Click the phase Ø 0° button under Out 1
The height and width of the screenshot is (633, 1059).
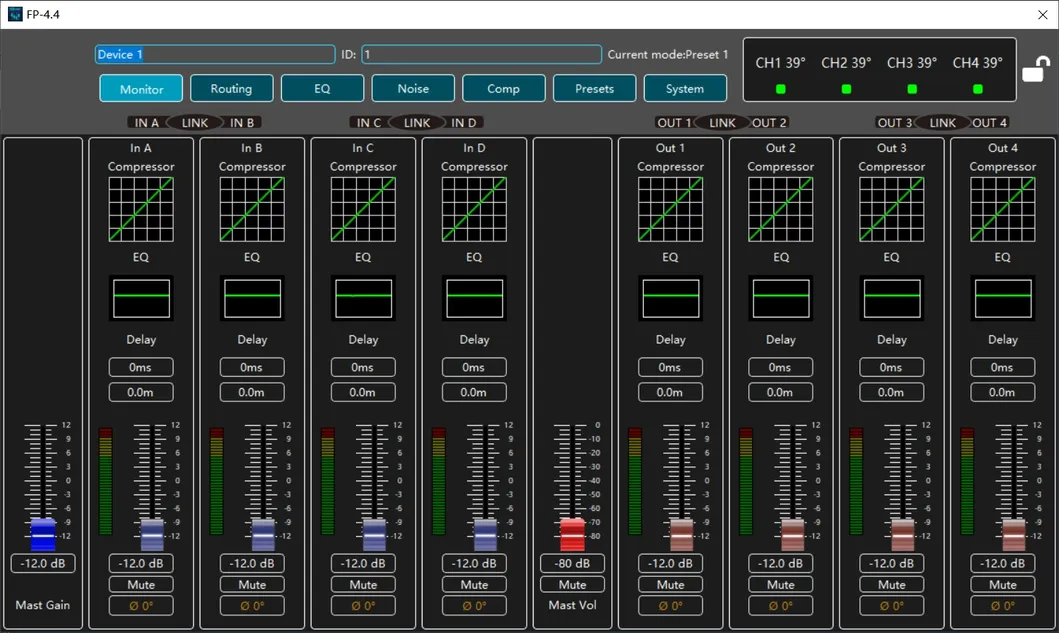tap(670, 605)
